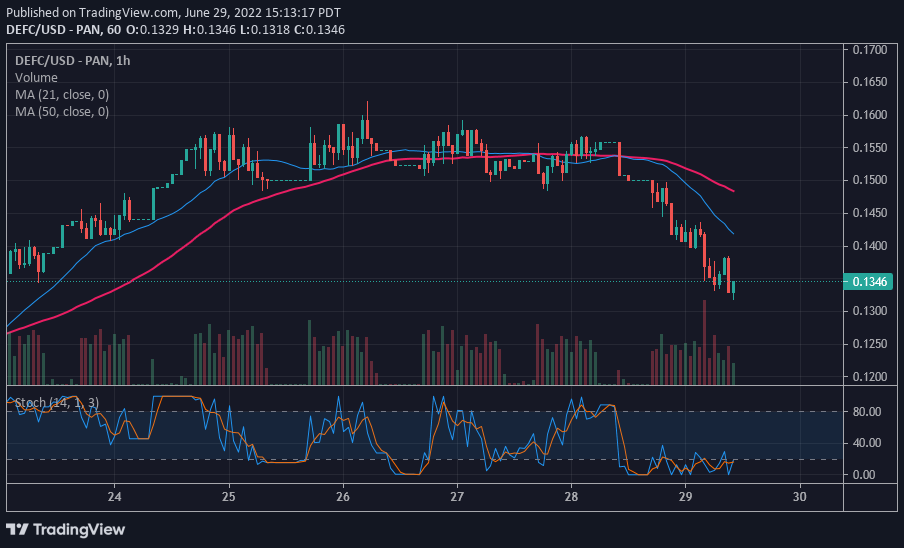Click the 0.1300 price axis label
The height and width of the screenshot is (548, 904).
point(870,311)
